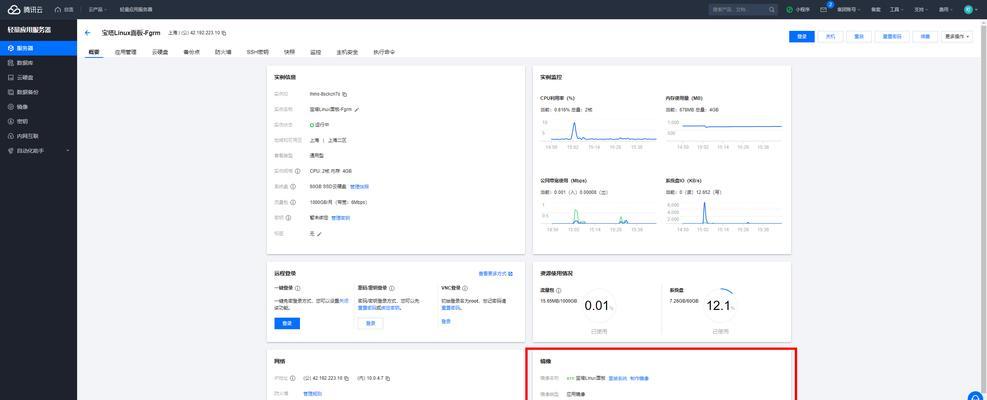Click the blue 登录 button in header
The height and width of the screenshot is (400, 987).
pos(801,37)
